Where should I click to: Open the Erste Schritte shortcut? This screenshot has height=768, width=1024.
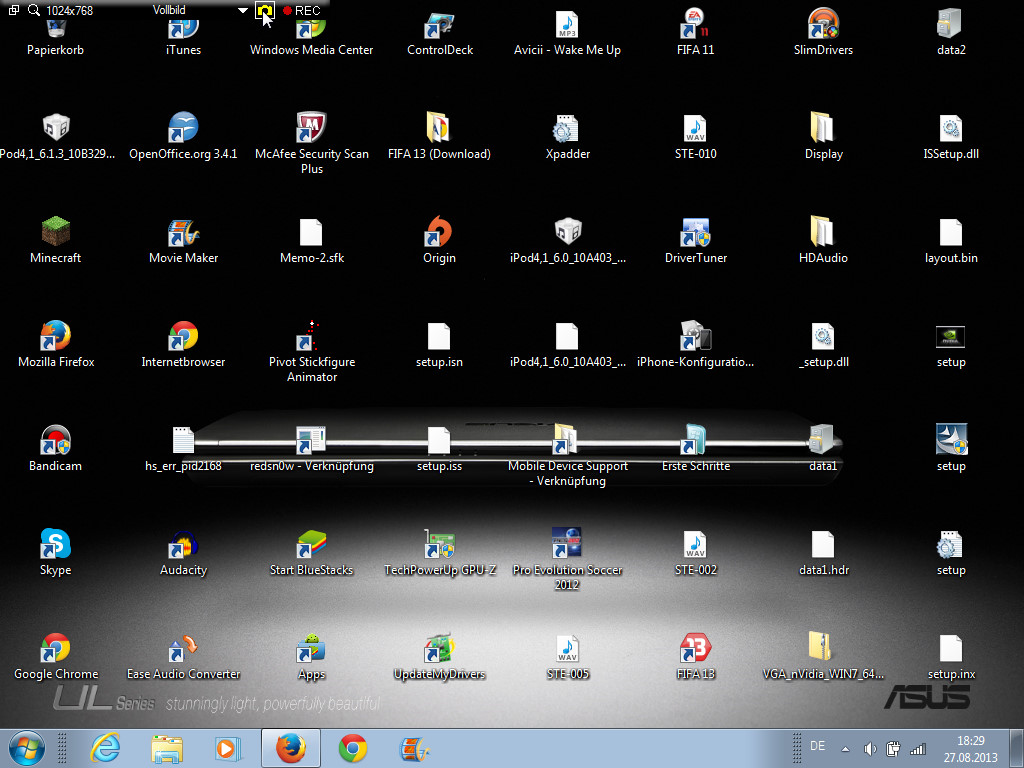[x=696, y=448]
